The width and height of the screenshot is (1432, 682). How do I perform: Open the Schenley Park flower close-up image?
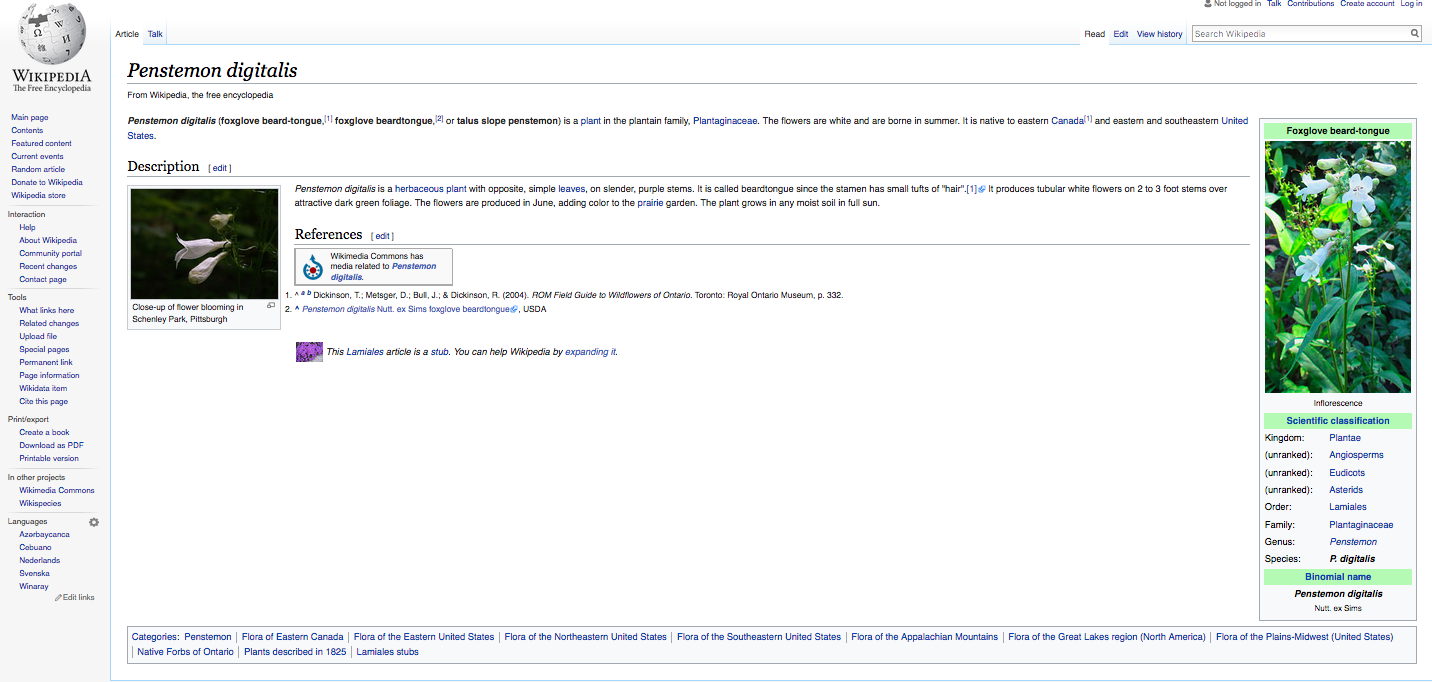(205, 243)
